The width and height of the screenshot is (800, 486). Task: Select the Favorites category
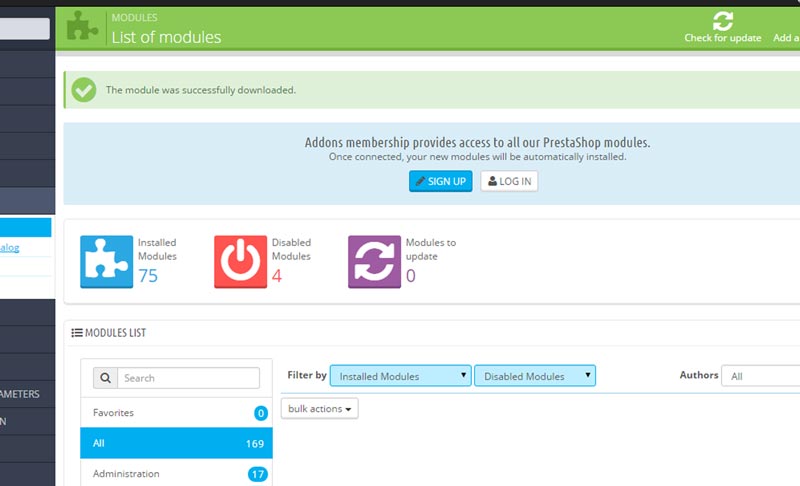pos(177,413)
